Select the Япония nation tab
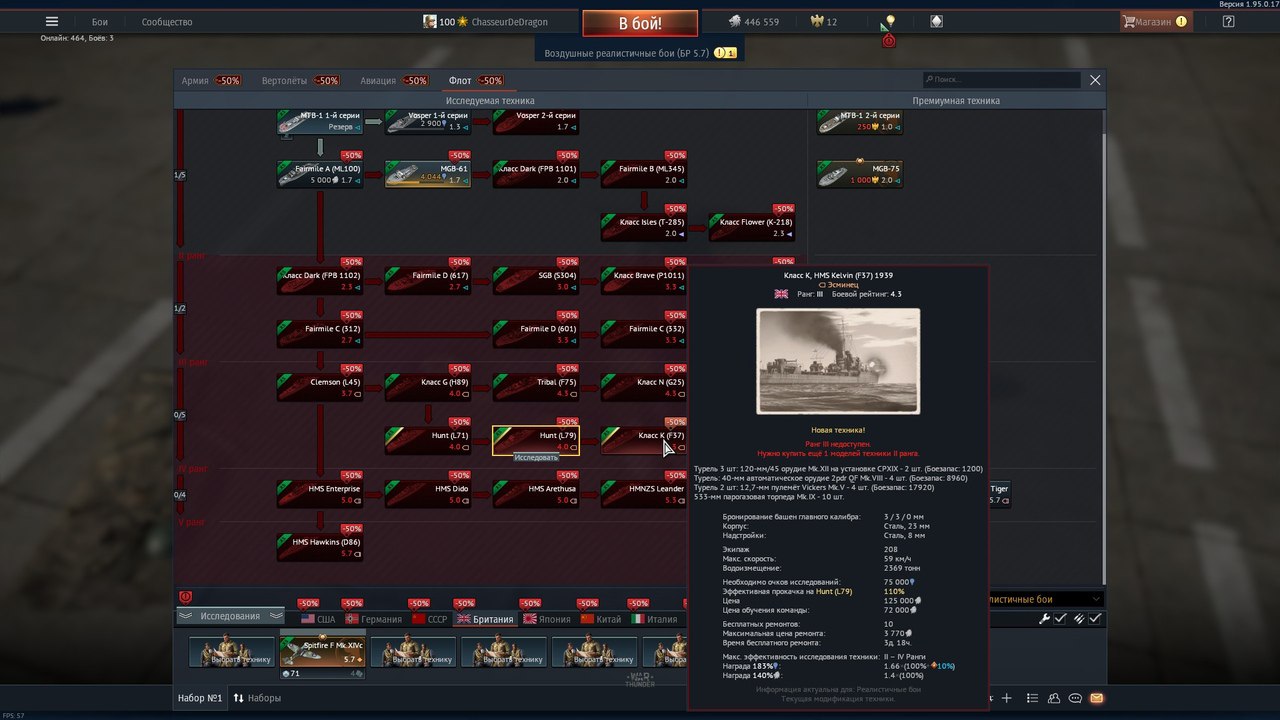This screenshot has height=720, width=1280. pos(546,619)
